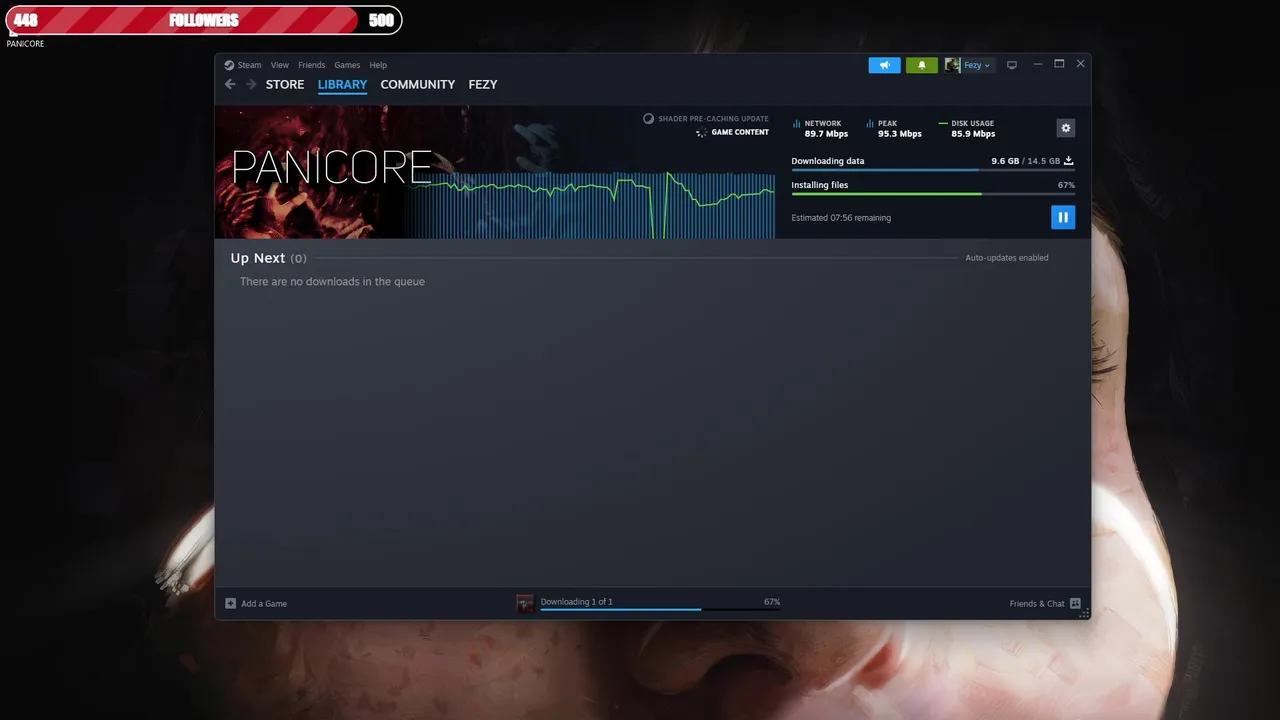Open the Steam menu

(x=249, y=65)
